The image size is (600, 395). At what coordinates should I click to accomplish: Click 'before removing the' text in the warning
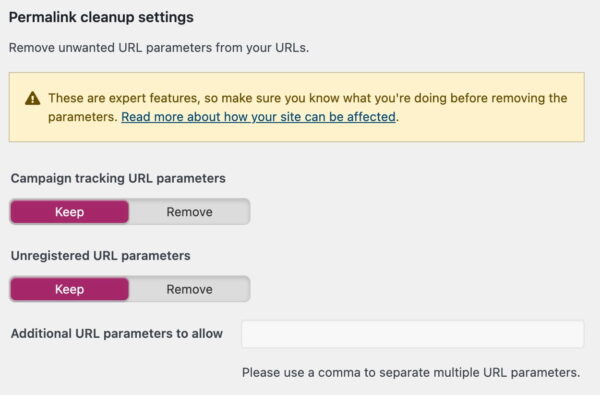pos(509,98)
